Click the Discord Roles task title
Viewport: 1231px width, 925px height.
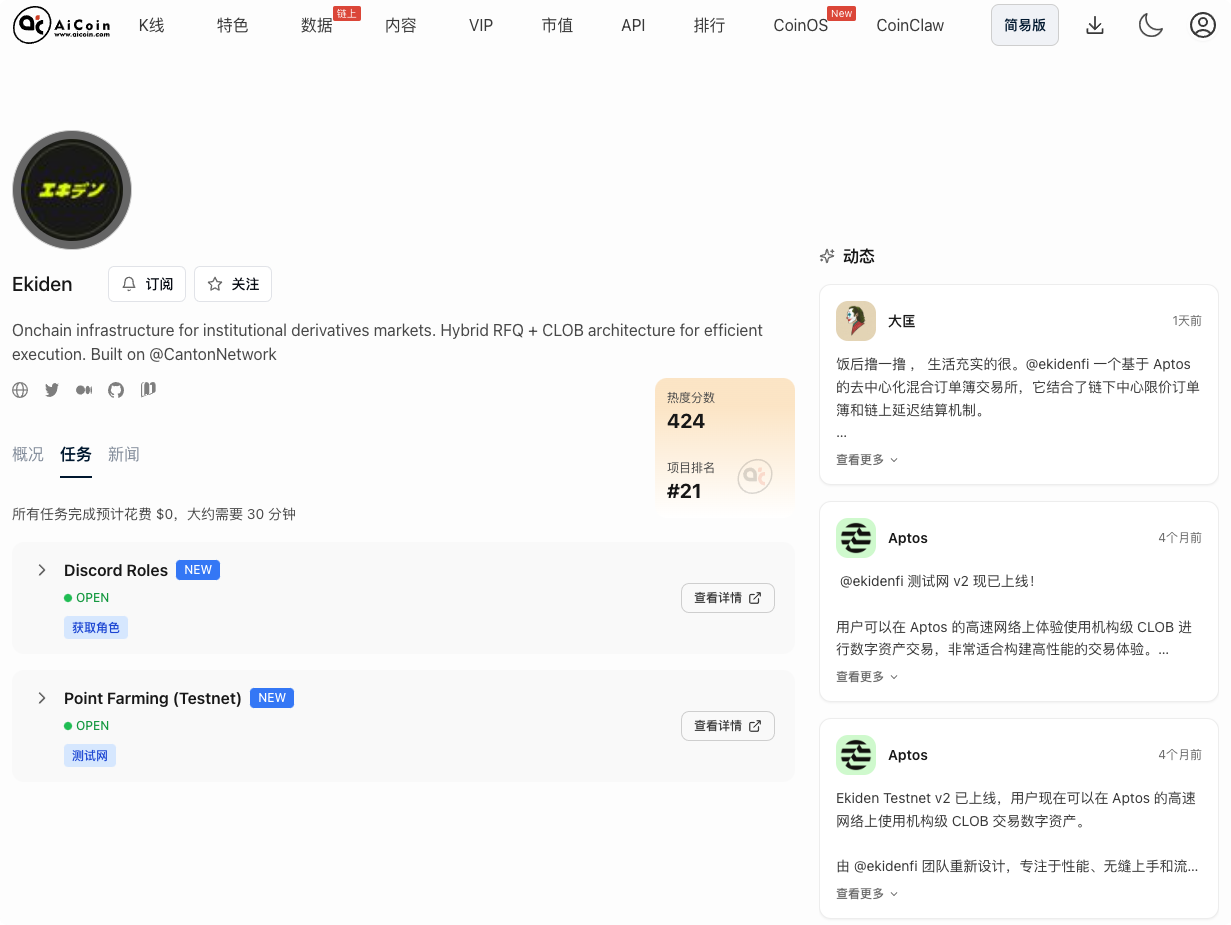pos(116,570)
